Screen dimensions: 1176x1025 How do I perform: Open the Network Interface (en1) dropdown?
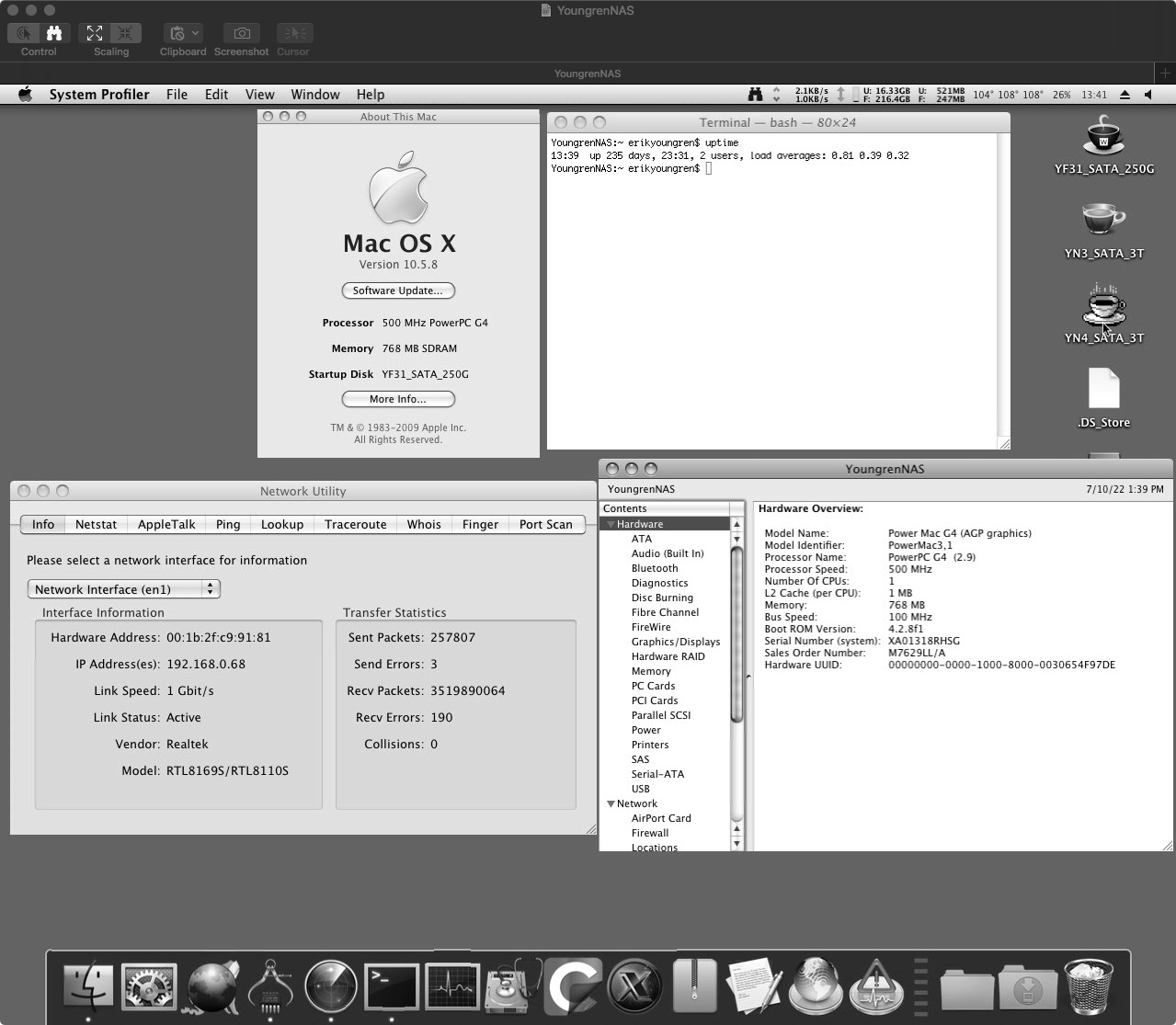(124, 589)
